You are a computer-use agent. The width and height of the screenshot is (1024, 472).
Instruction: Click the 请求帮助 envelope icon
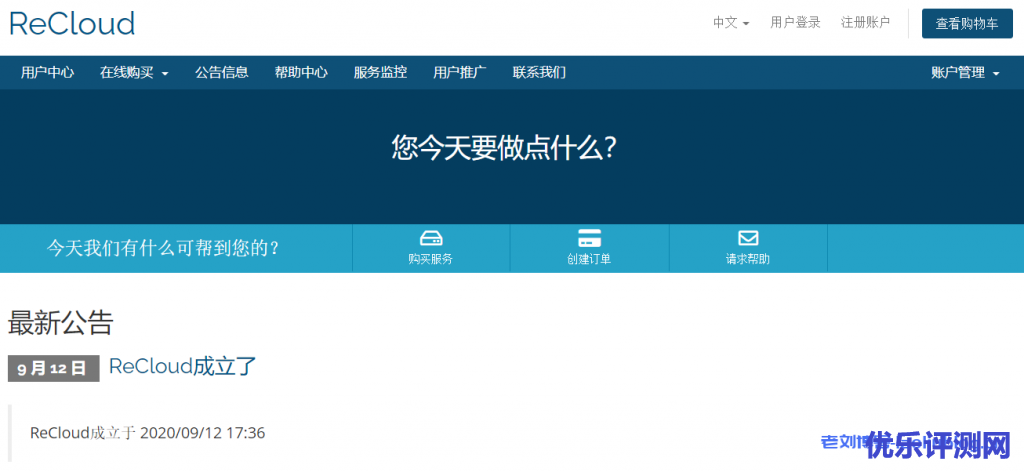tap(748, 238)
